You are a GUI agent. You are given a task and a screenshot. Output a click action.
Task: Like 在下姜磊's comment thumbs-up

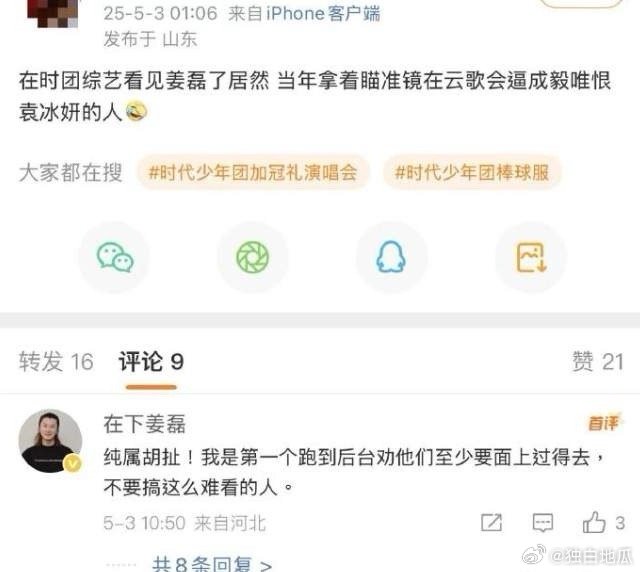coord(593,522)
